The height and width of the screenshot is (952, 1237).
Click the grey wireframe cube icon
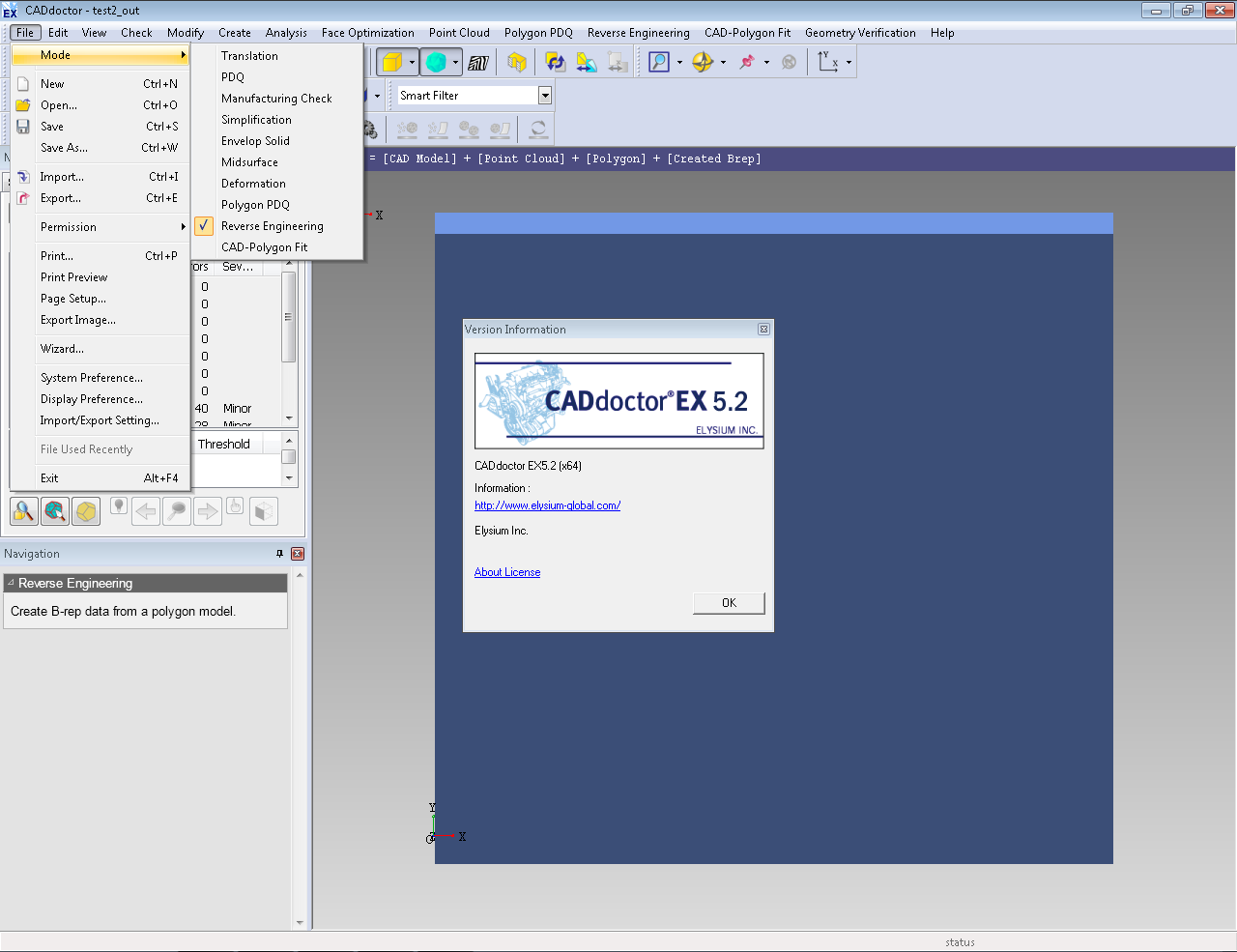click(264, 511)
